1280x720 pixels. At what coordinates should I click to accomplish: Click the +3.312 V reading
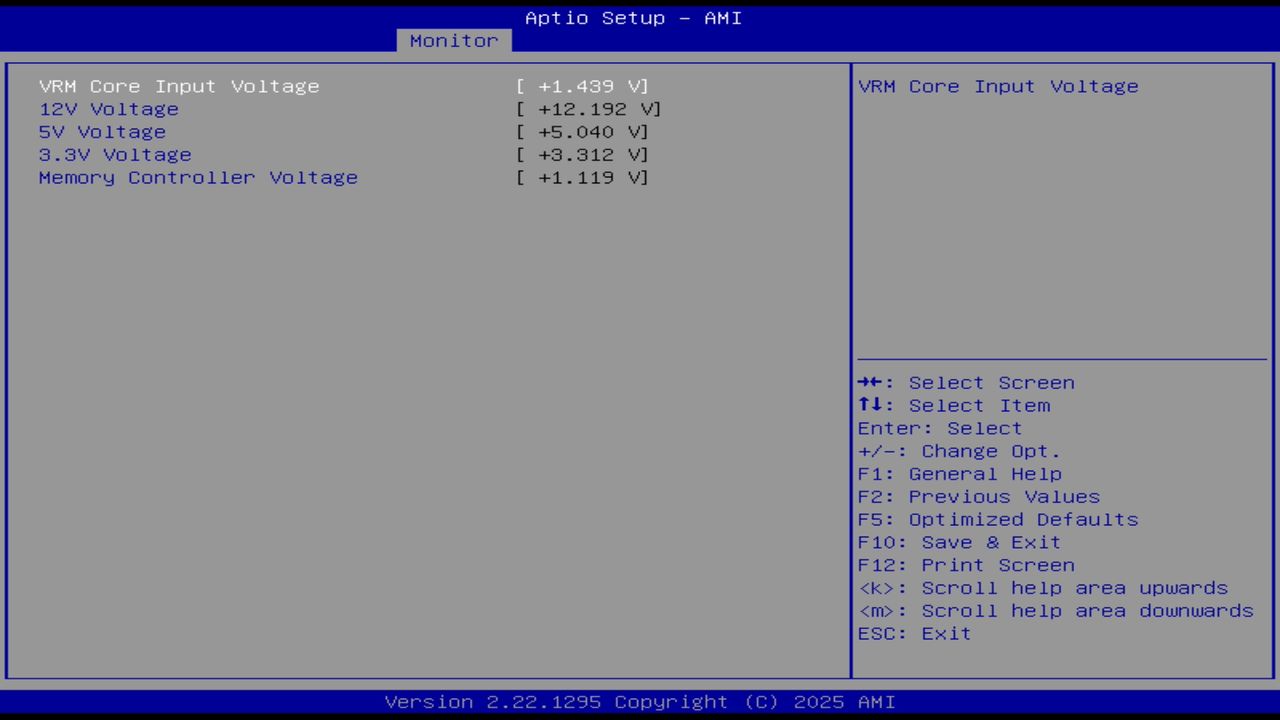(583, 155)
